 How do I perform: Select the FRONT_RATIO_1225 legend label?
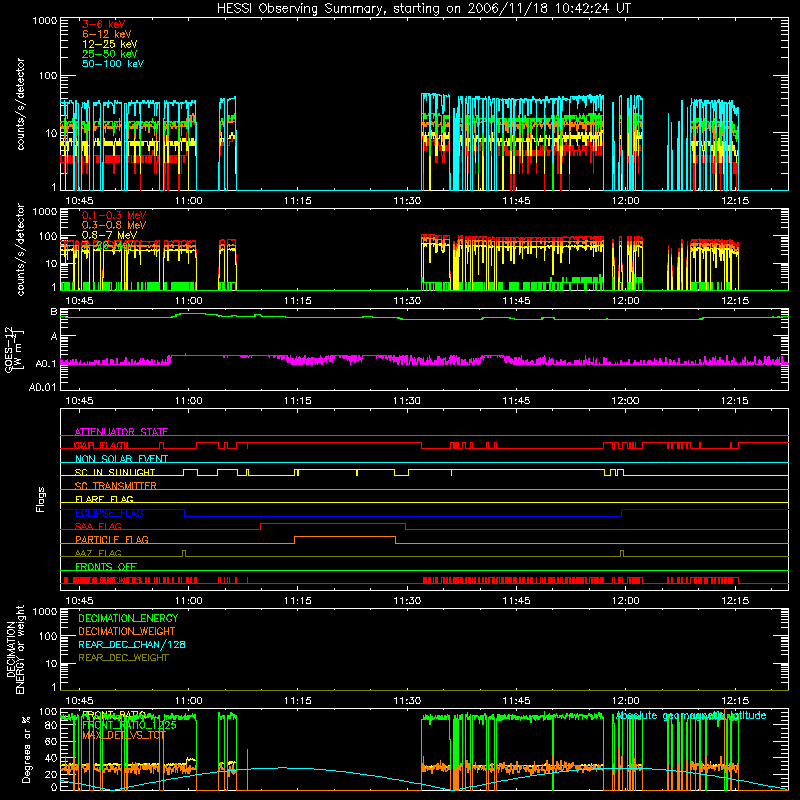(130, 725)
